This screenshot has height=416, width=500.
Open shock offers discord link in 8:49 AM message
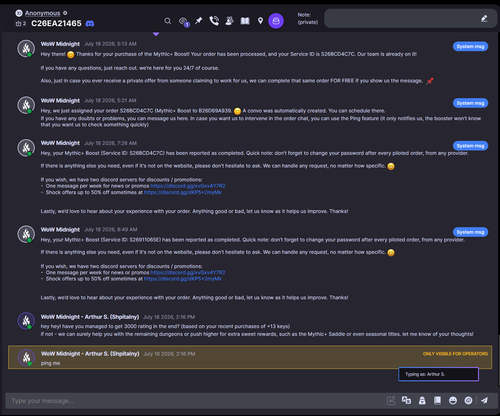pyautogui.click(x=183, y=279)
